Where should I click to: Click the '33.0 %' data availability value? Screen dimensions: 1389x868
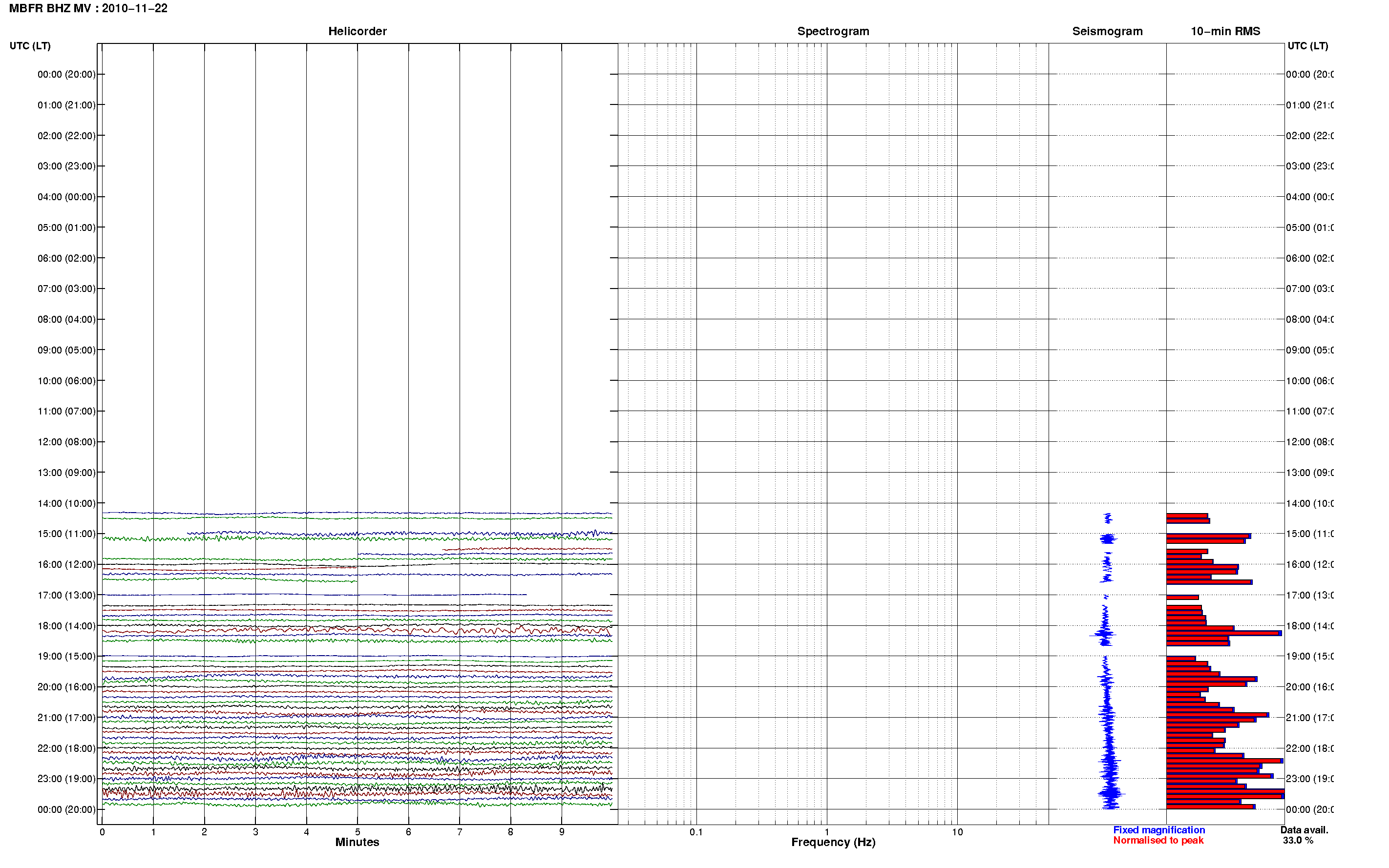[1298, 841]
